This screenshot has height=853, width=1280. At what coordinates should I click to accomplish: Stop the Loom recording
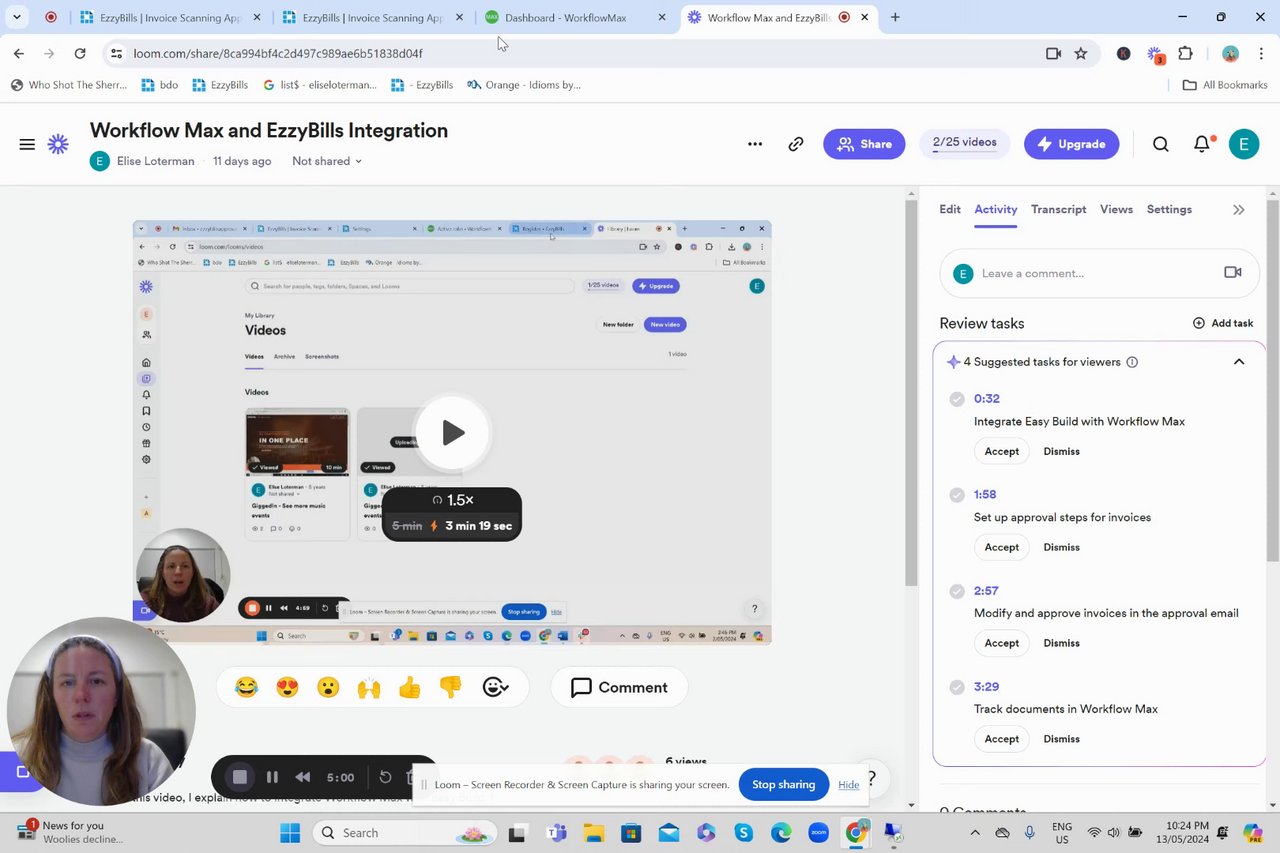point(240,777)
